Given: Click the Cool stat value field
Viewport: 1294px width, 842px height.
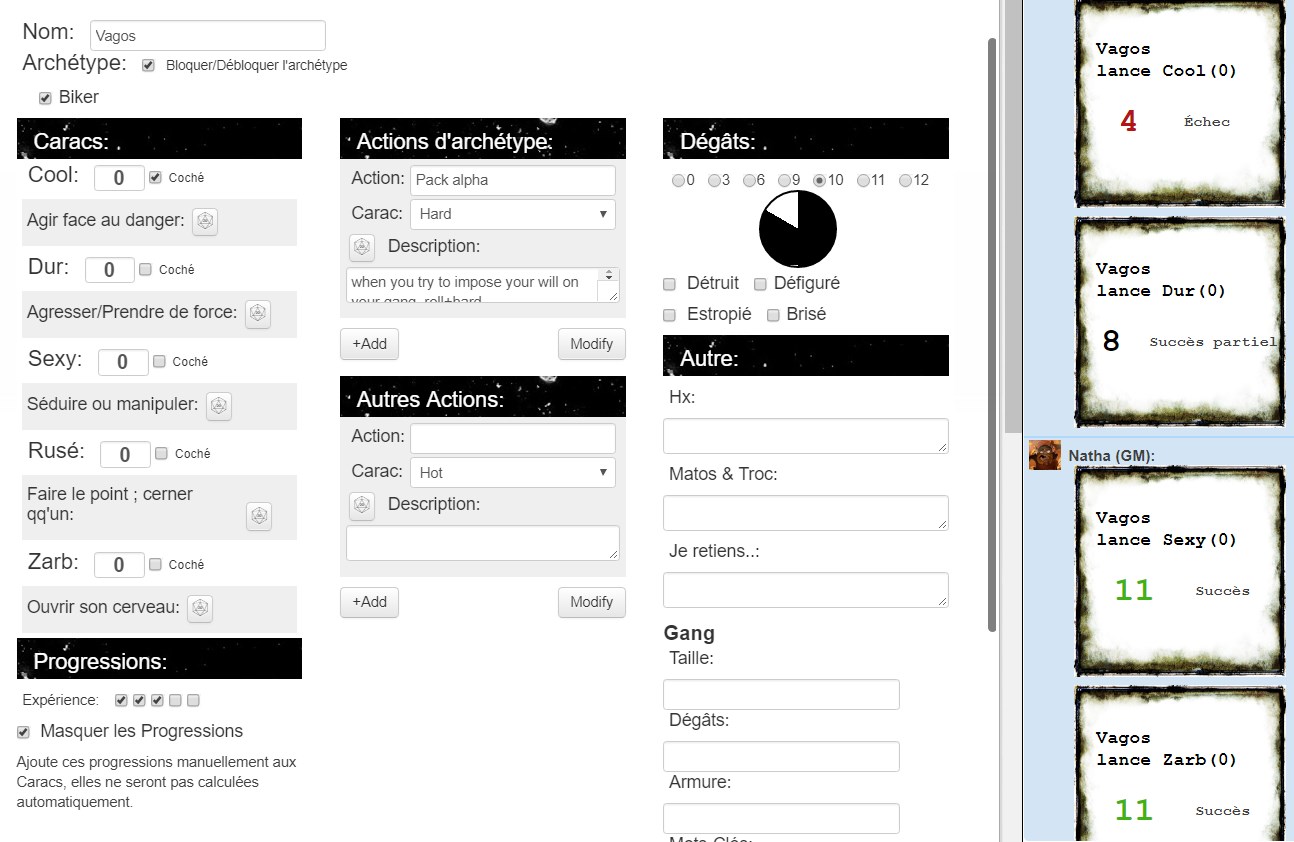Looking at the screenshot, I should coord(119,178).
